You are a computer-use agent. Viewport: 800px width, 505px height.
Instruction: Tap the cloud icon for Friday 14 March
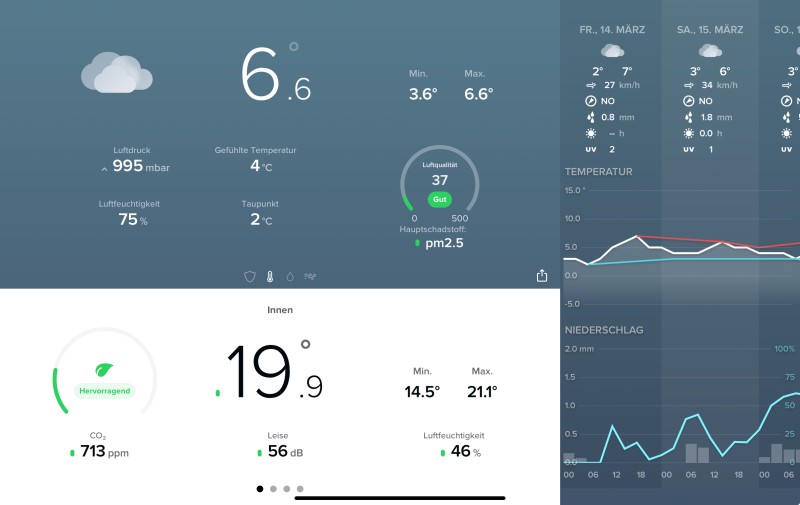[612, 50]
